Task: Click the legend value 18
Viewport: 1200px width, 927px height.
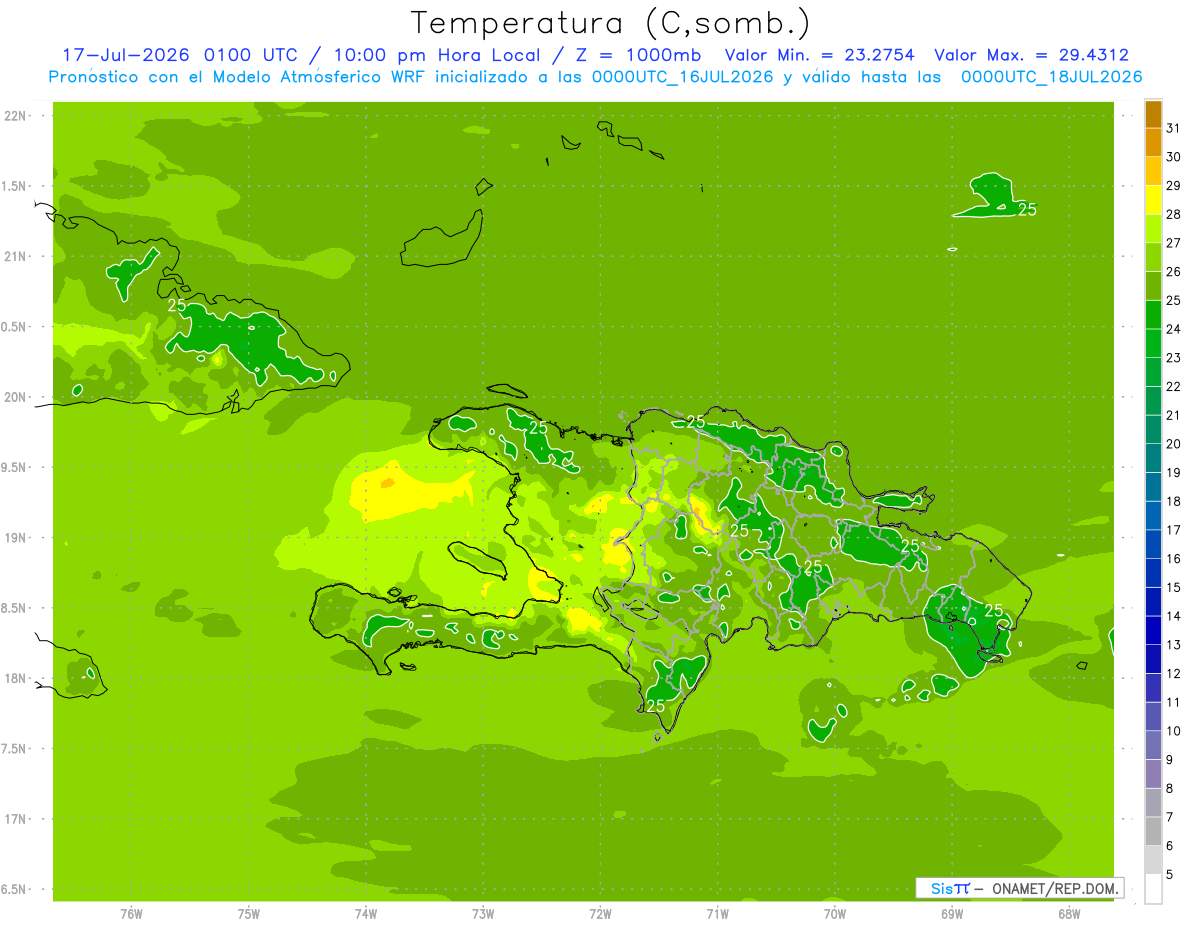Action: (x=1173, y=501)
